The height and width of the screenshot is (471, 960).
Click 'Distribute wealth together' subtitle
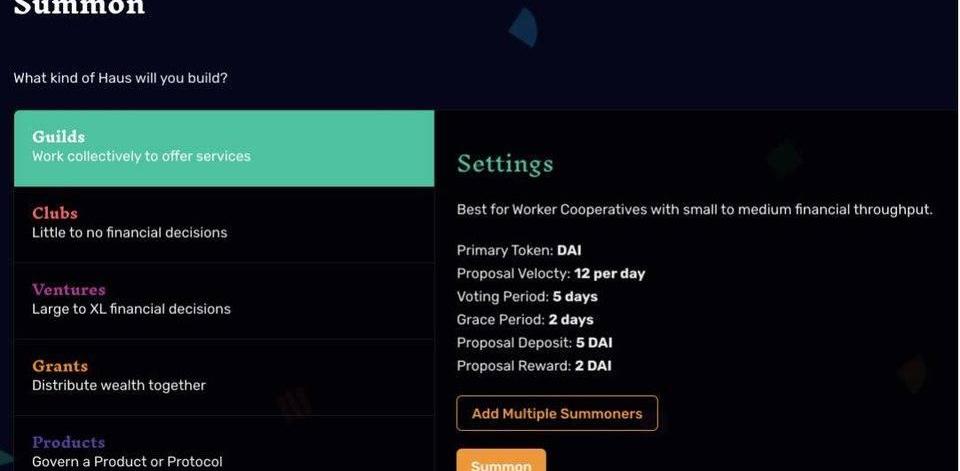119,385
